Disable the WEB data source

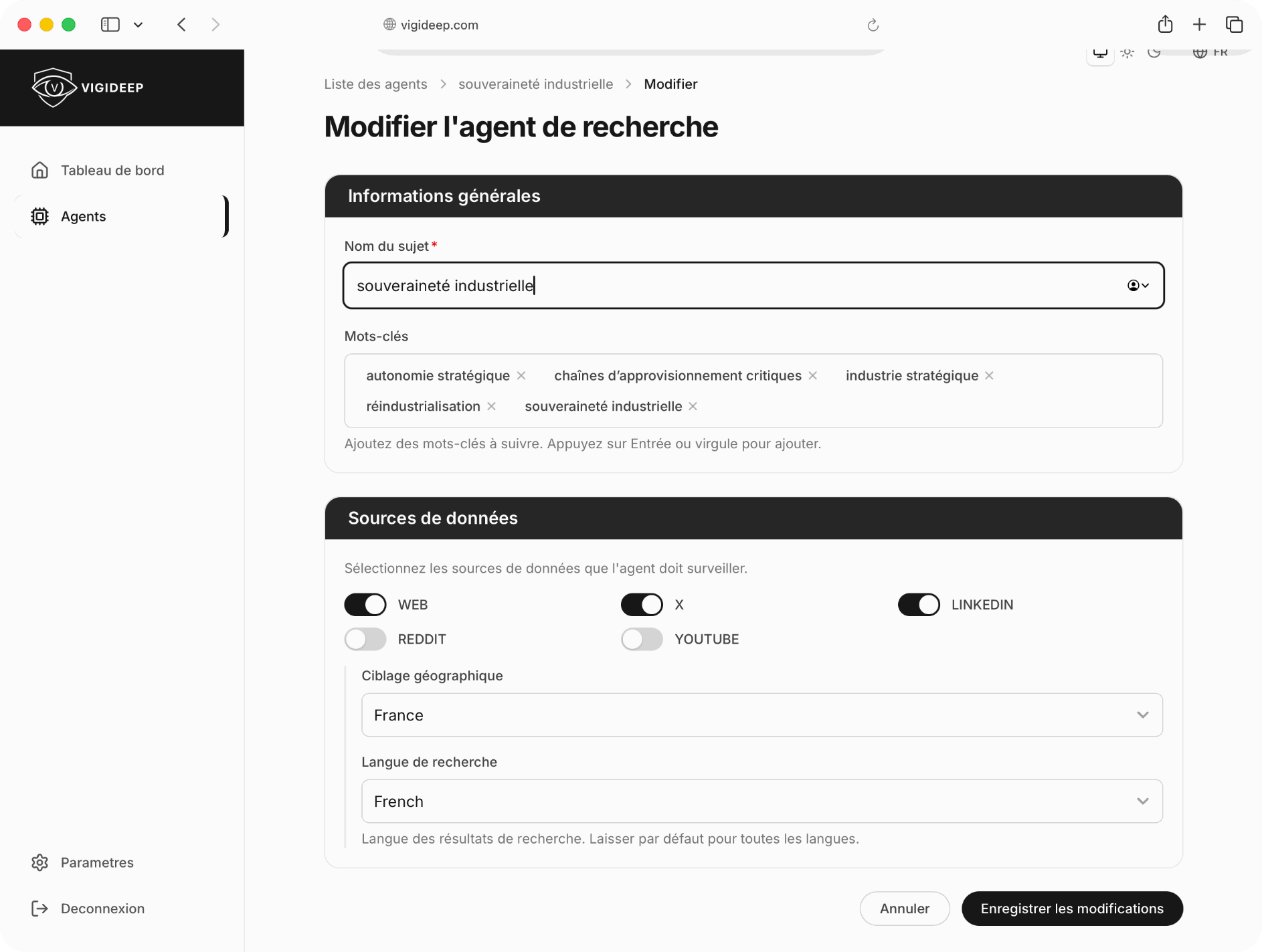[365, 605]
